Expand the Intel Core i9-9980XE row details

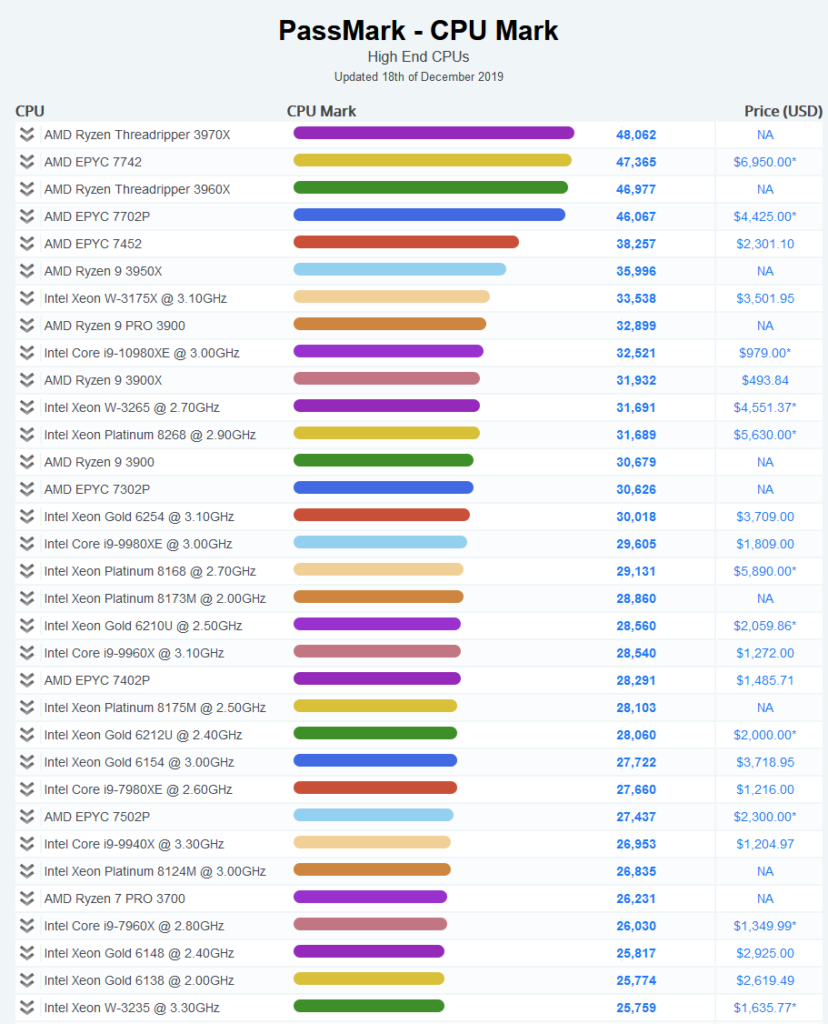click(x=27, y=544)
